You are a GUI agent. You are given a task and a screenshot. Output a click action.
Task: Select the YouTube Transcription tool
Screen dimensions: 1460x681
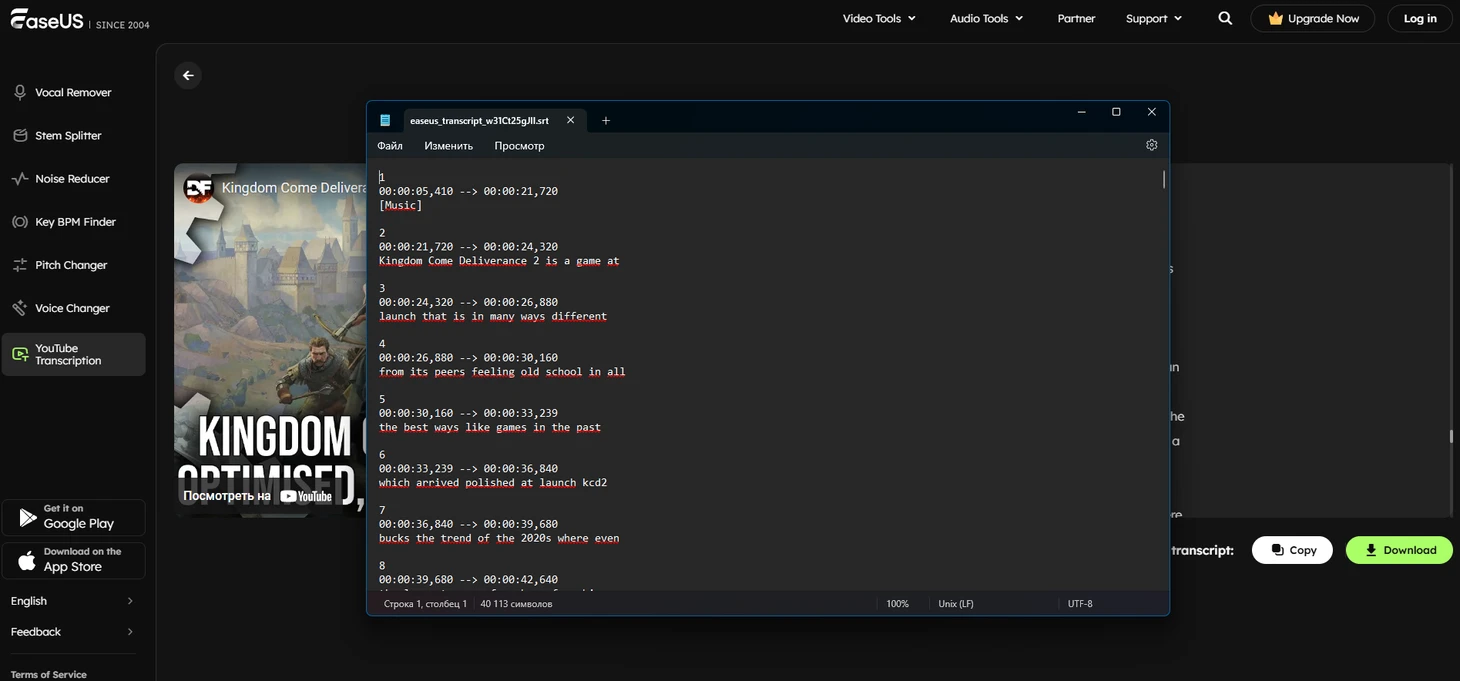(x=73, y=354)
